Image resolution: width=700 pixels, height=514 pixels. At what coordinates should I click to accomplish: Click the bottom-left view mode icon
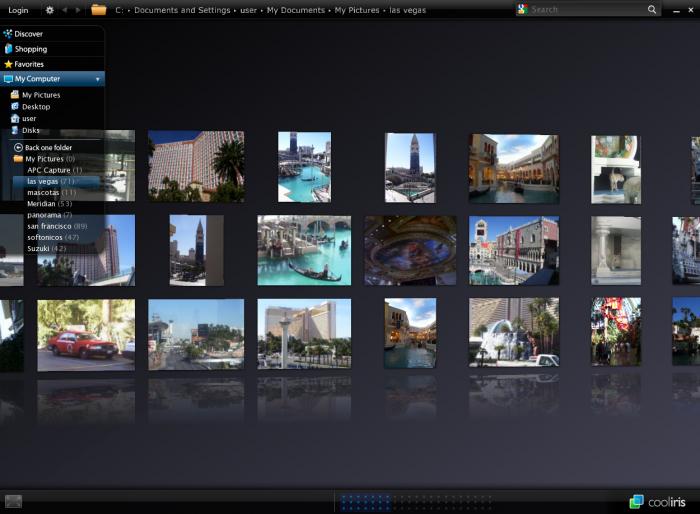pos(13,501)
